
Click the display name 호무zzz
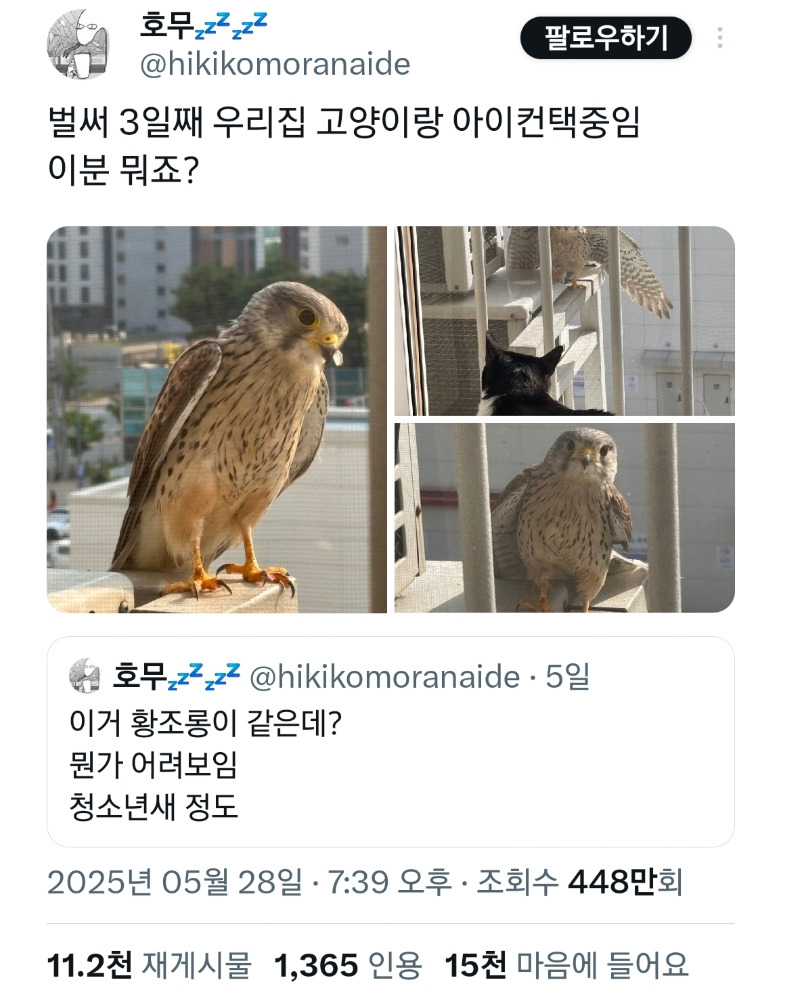point(203,26)
